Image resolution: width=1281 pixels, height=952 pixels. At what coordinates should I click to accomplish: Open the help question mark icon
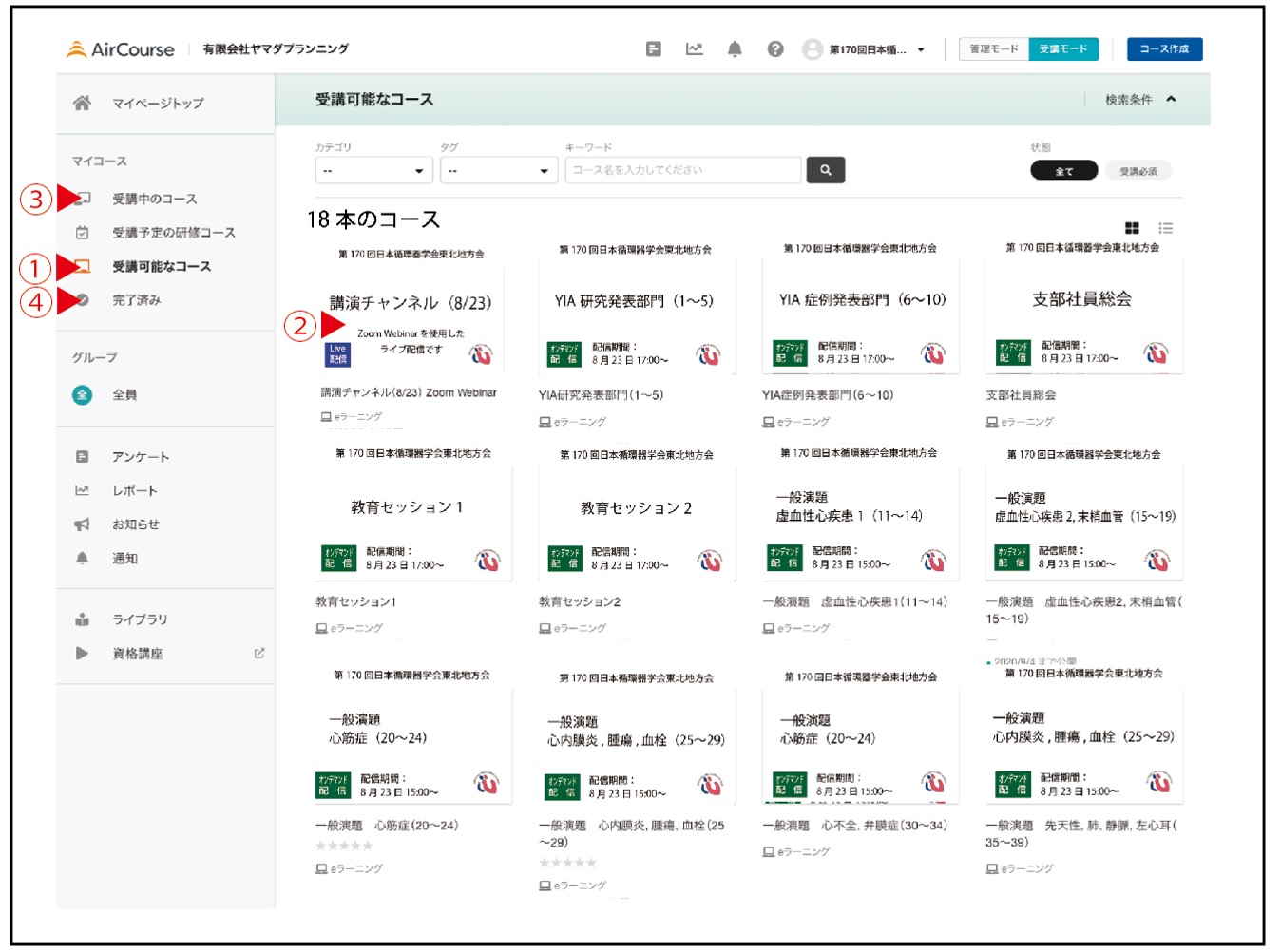775,49
